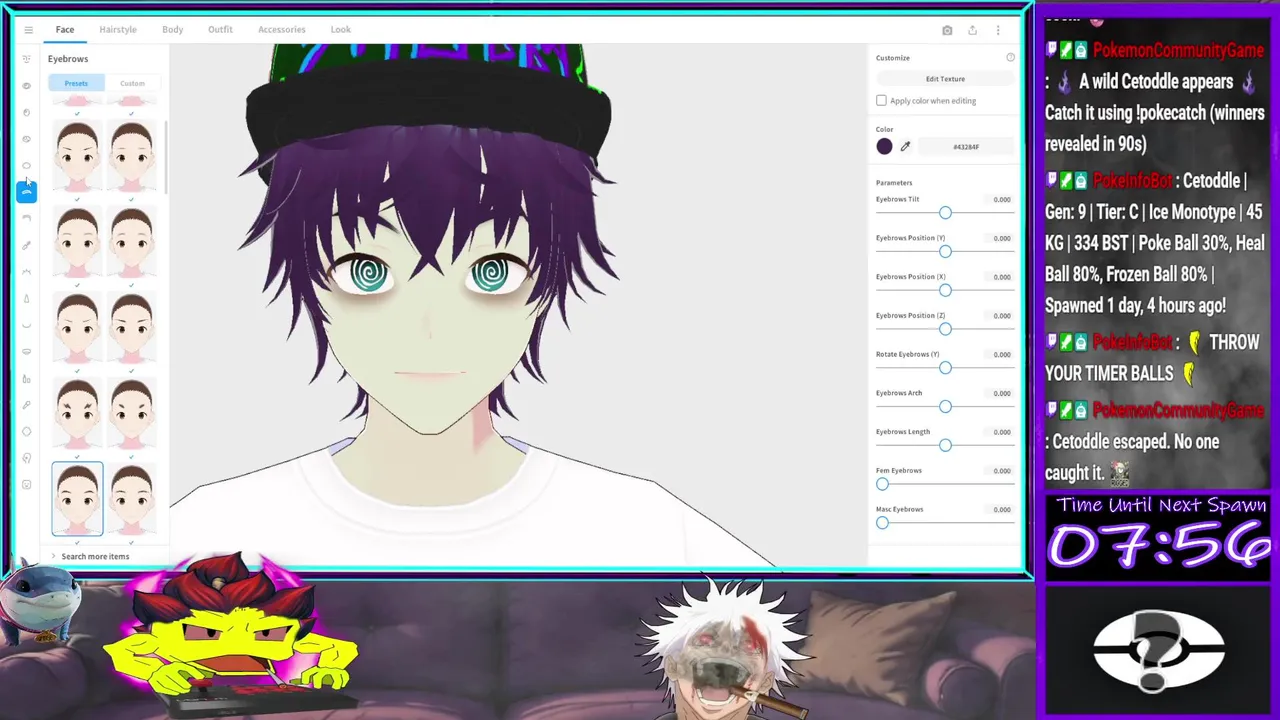Screen dimensions: 1280x720
Task: Click the Eyebrows Position (Z) slider handle
Action: [945, 329]
